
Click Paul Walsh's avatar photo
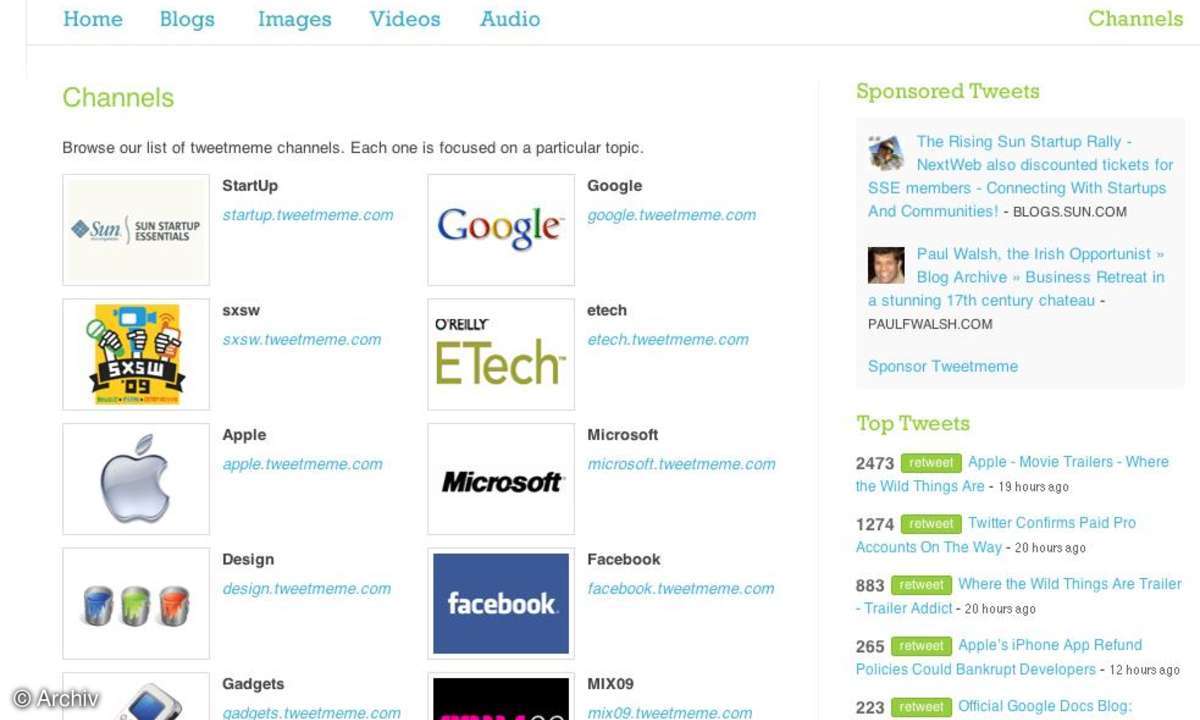point(886,265)
